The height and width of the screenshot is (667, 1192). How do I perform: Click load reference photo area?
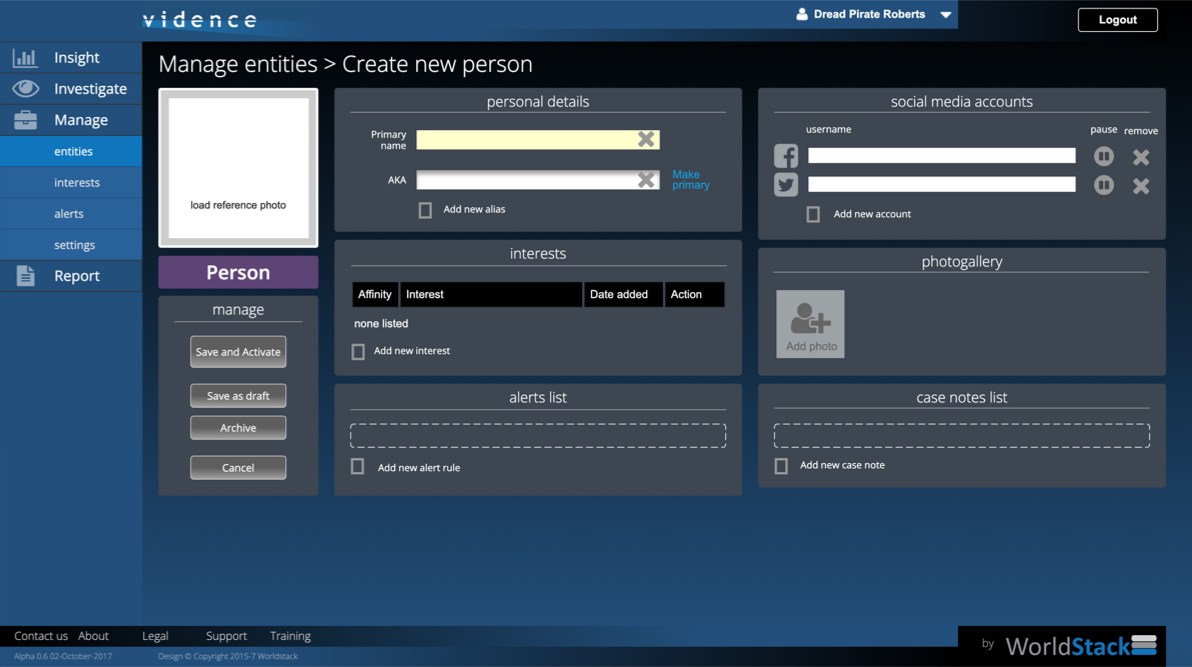(x=238, y=168)
